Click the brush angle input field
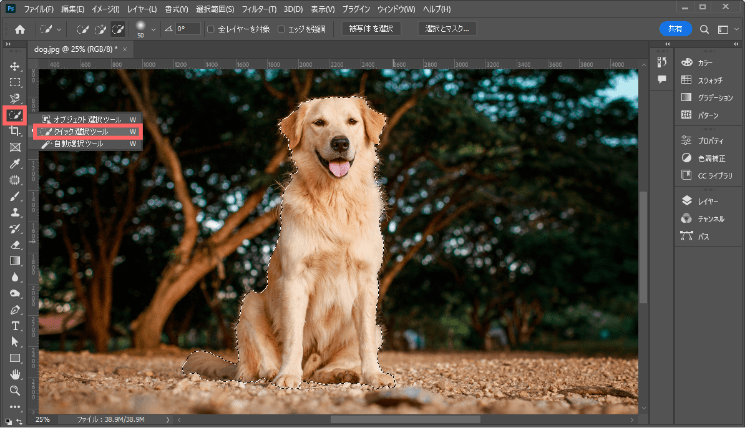 point(189,29)
